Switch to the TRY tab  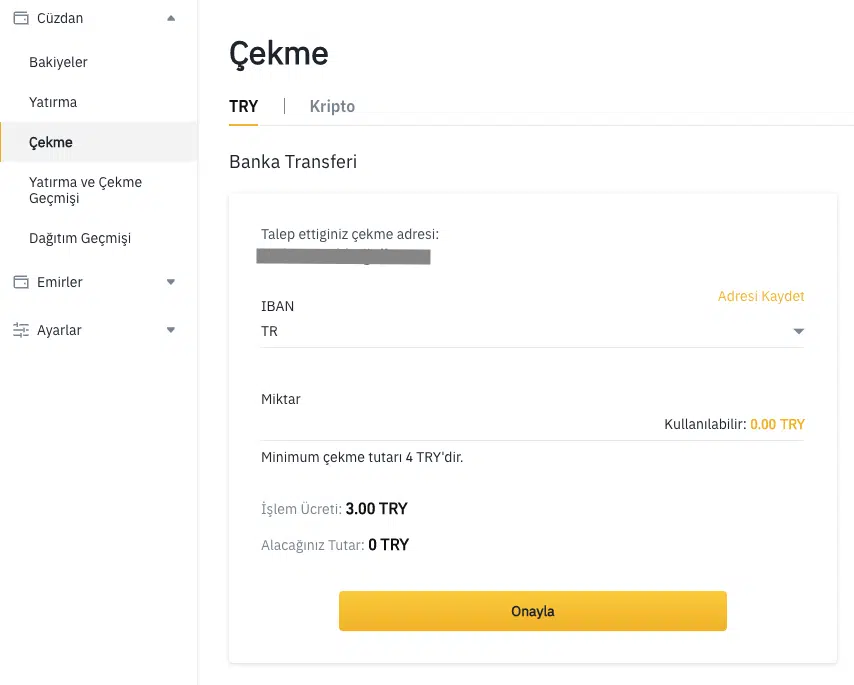tap(243, 107)
